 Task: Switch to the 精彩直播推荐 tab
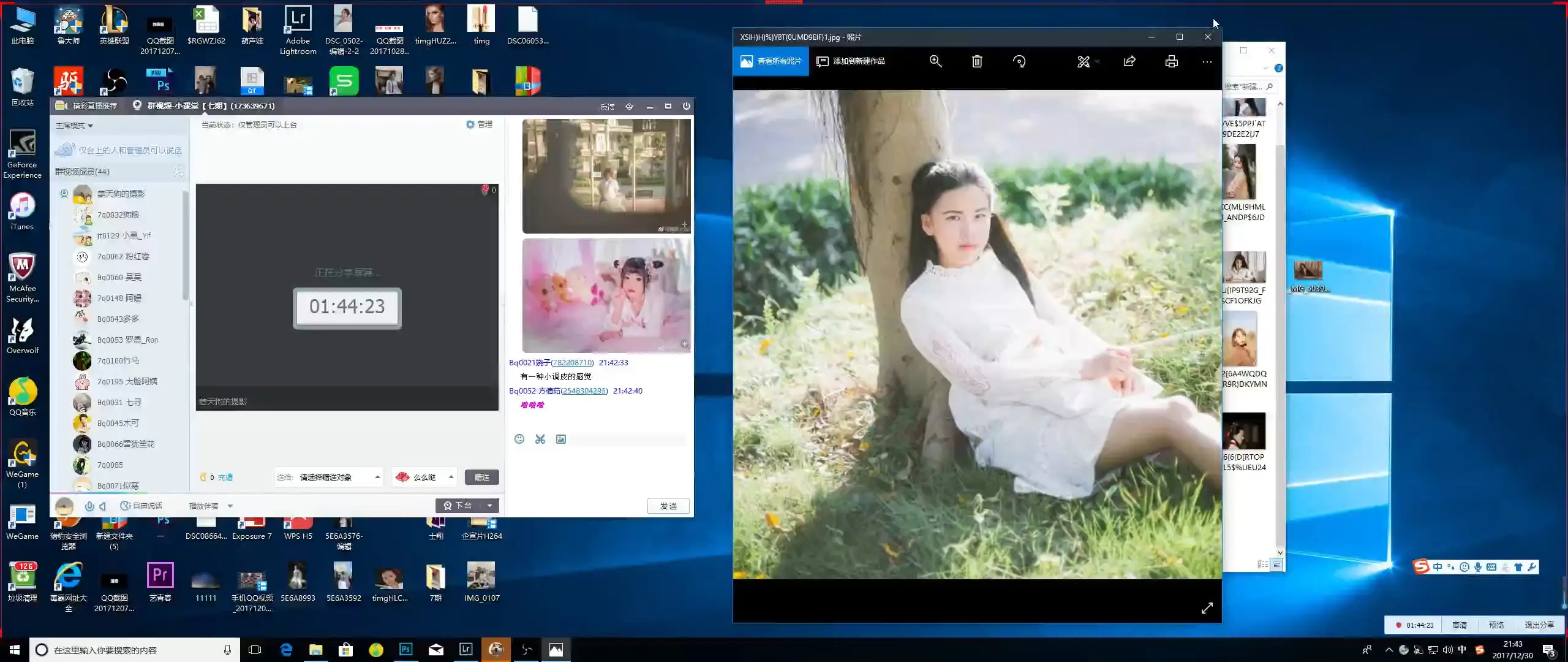(87, 105)
